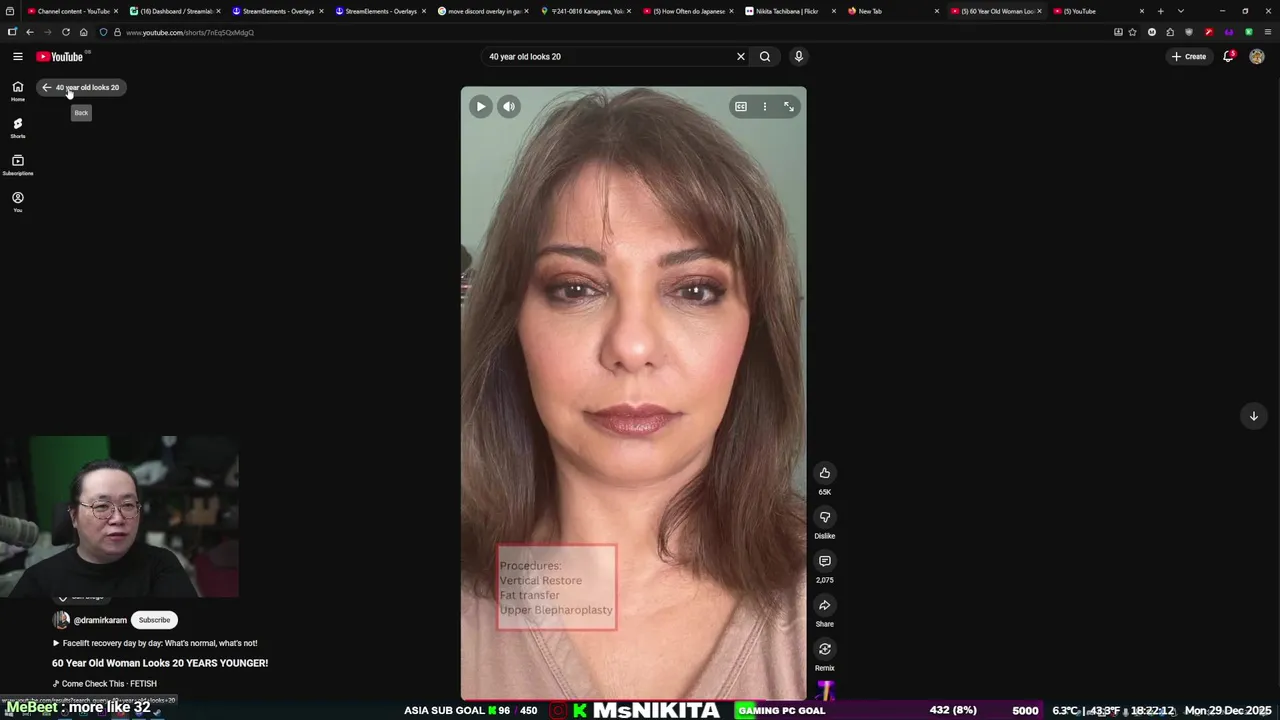Click the browser home button
The width and height of the screenshot is (1280, 720).
pos(84,32)
